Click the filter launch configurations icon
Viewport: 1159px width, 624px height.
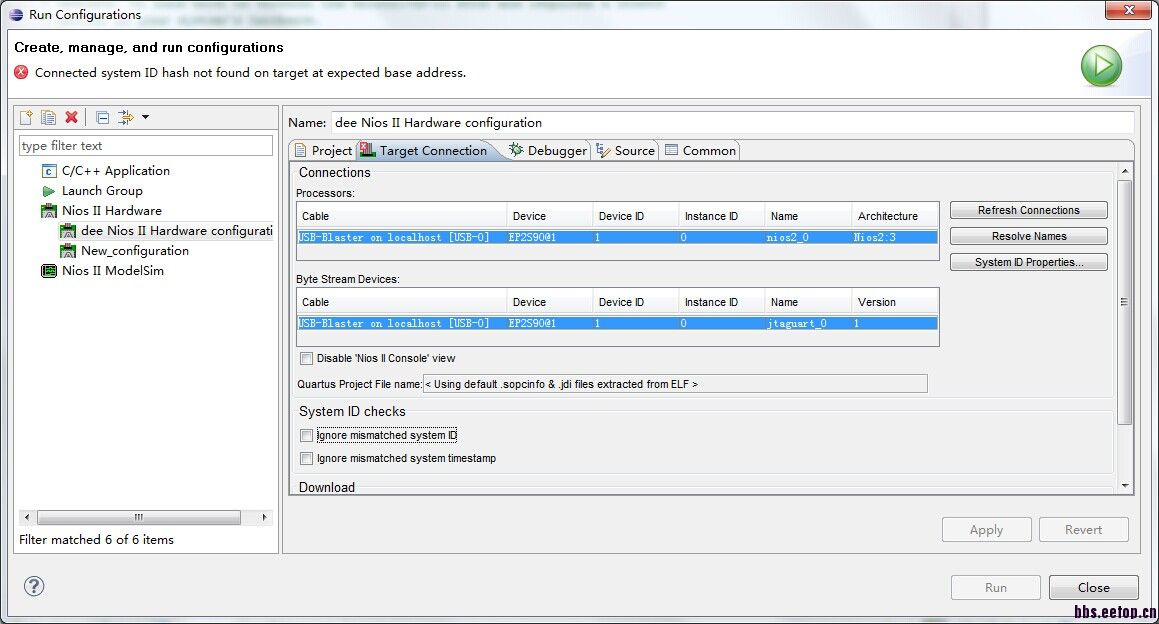coord(126,118)
